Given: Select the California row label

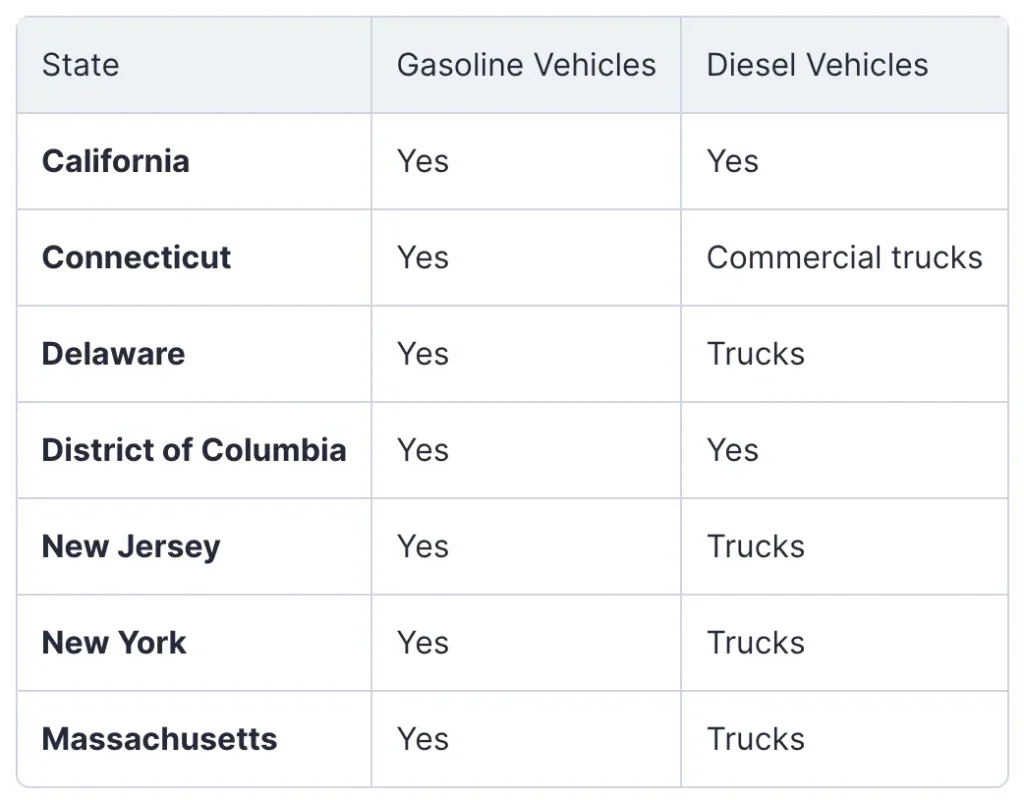Looking at the screenshot, I should [x=115, y=161].
